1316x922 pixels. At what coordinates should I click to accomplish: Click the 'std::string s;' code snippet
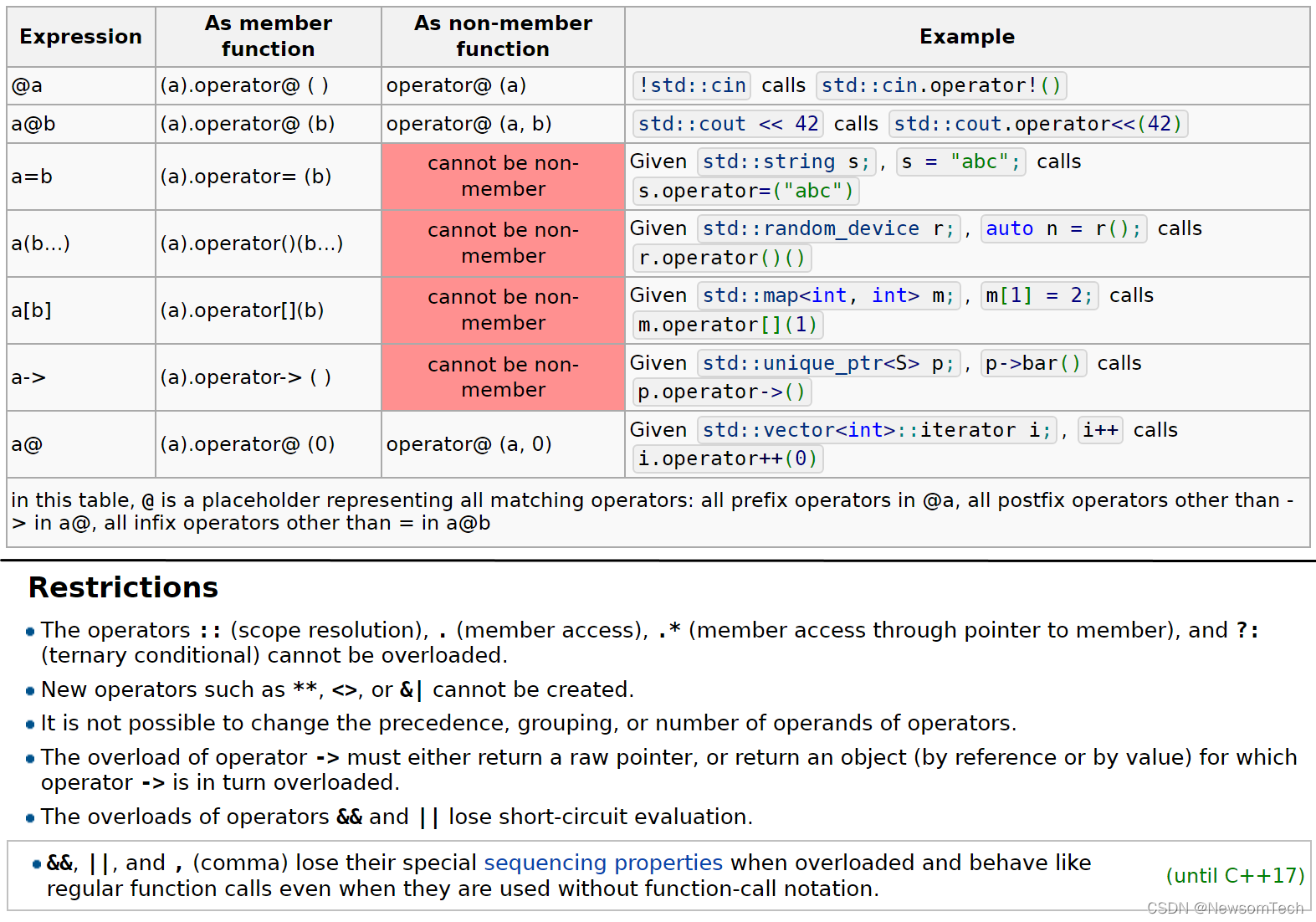coord(786,161)
